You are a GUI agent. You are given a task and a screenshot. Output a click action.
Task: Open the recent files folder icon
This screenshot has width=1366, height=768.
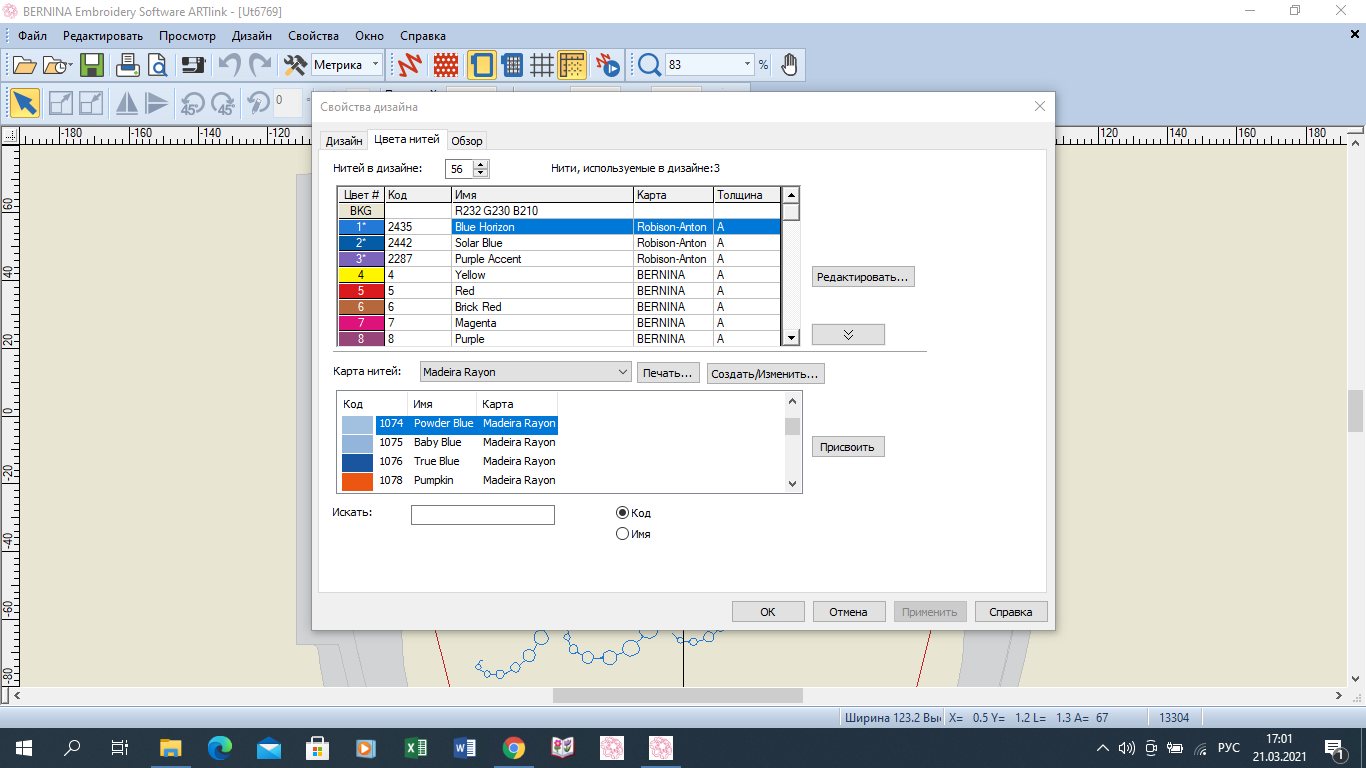click(58, 65)
